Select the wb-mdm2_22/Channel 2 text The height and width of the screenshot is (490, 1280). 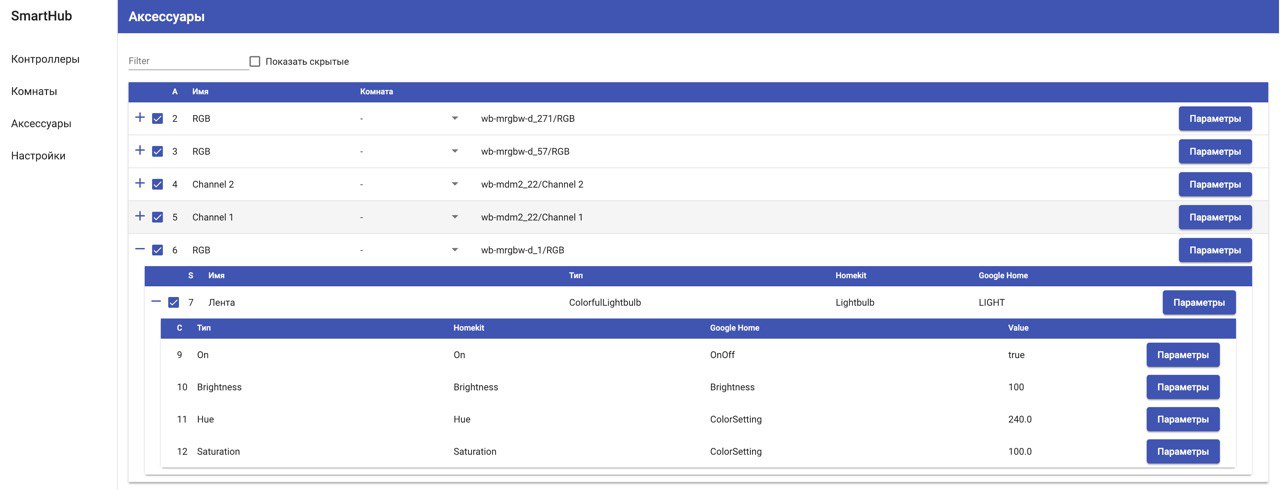[532, 185]
